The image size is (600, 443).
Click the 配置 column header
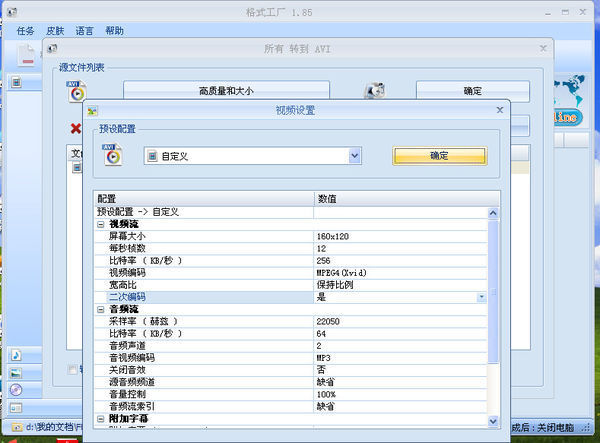click(x=204, y=199)
